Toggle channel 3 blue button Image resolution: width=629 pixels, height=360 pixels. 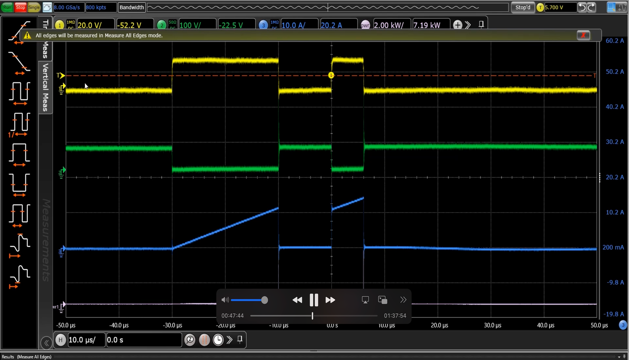point(263,25)
